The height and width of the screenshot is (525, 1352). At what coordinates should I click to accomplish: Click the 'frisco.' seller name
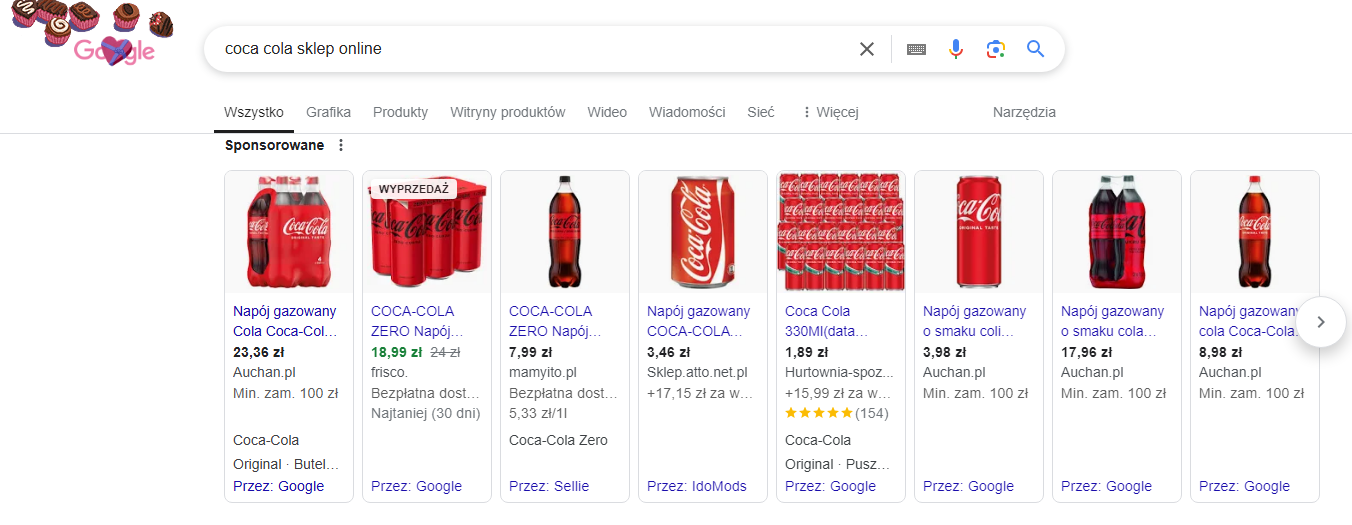390,372
